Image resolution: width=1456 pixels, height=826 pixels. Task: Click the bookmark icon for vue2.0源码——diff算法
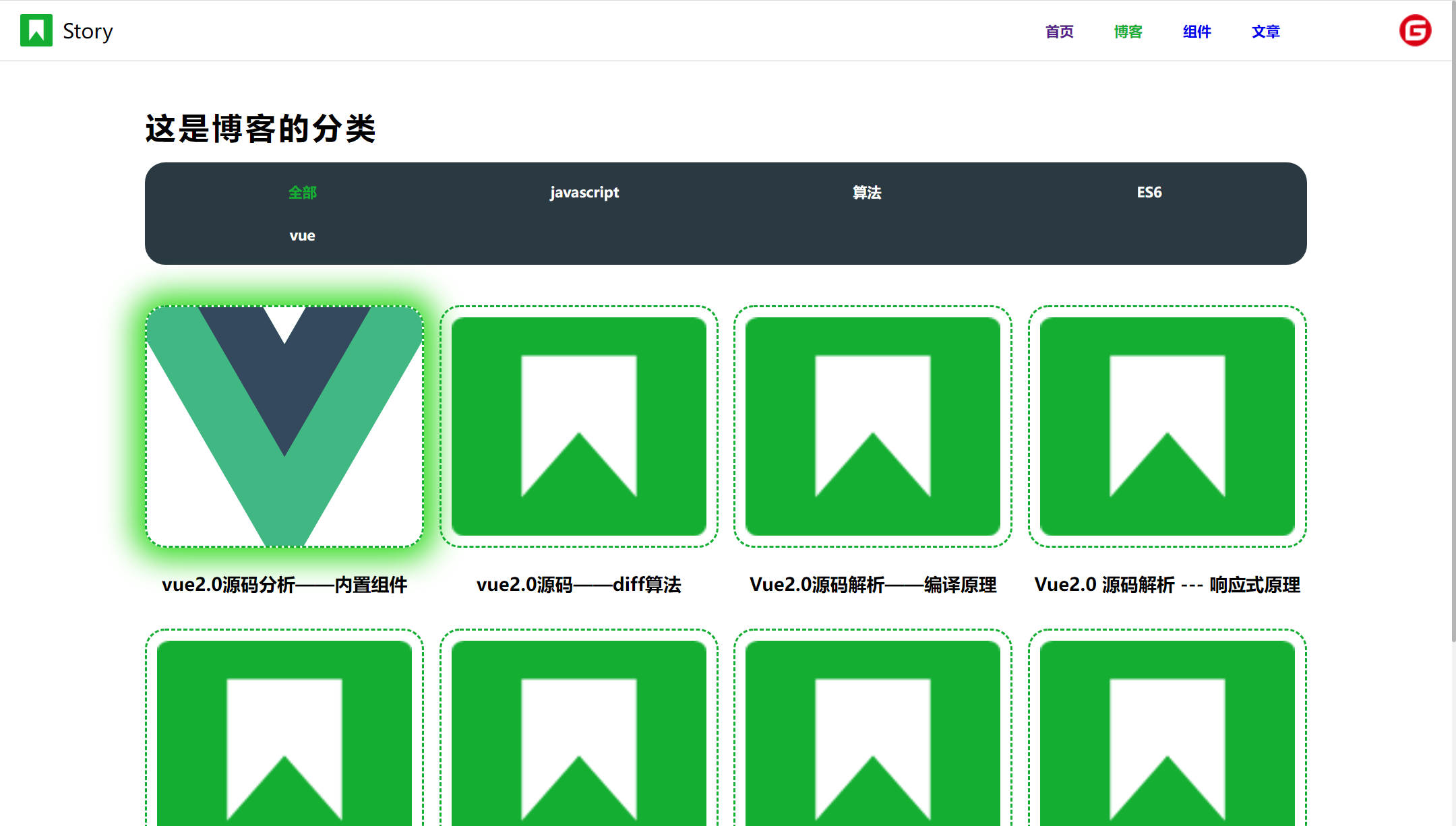[x=580, y=424]
